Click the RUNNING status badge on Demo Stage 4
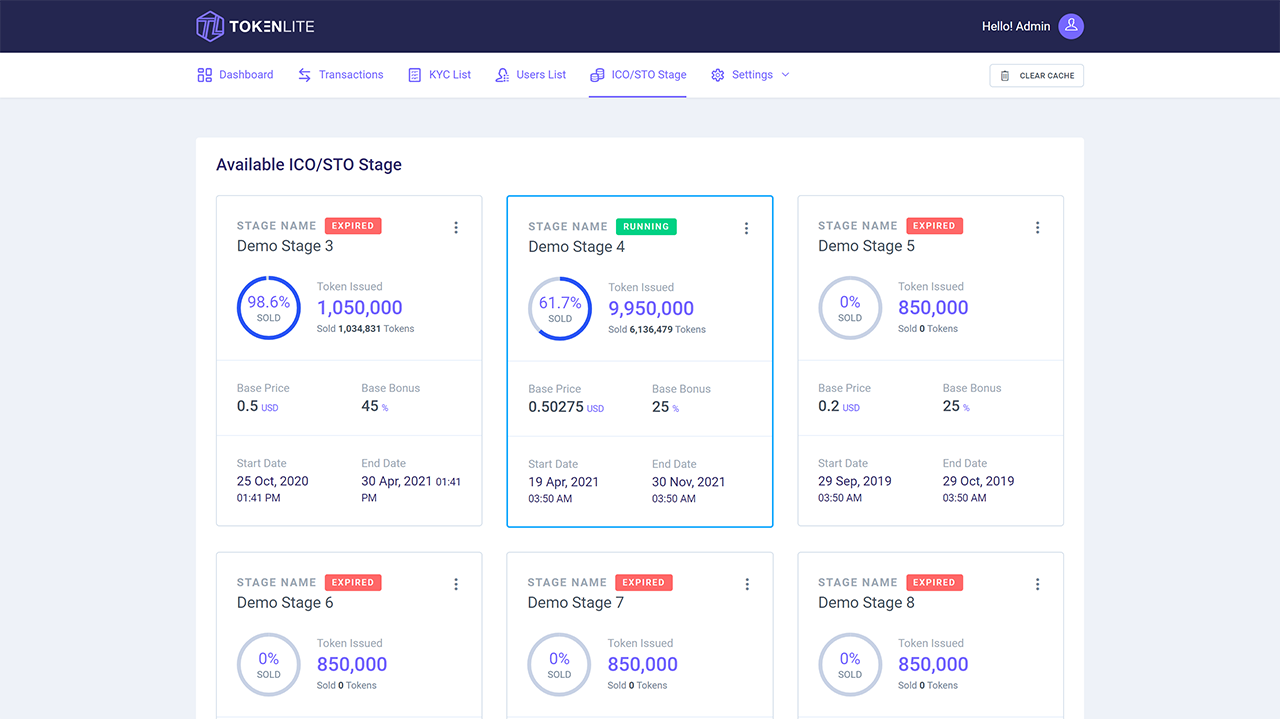This screenshot has height=720, width=1280. click(646, 226)
